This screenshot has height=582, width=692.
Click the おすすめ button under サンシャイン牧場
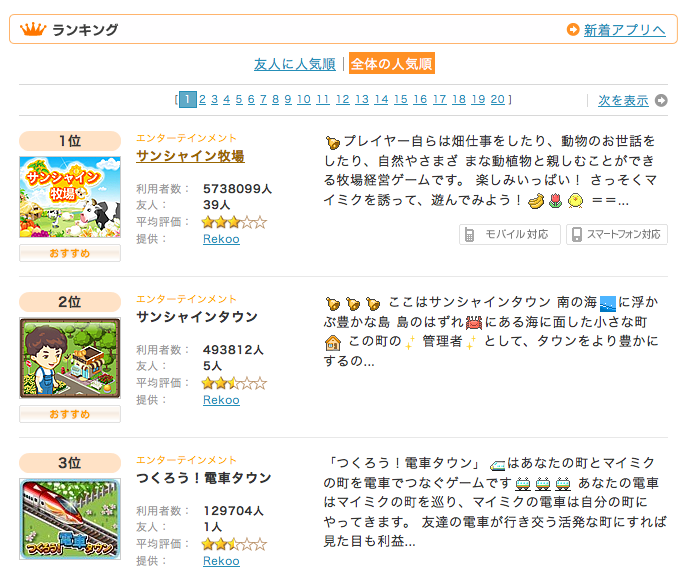70,253
